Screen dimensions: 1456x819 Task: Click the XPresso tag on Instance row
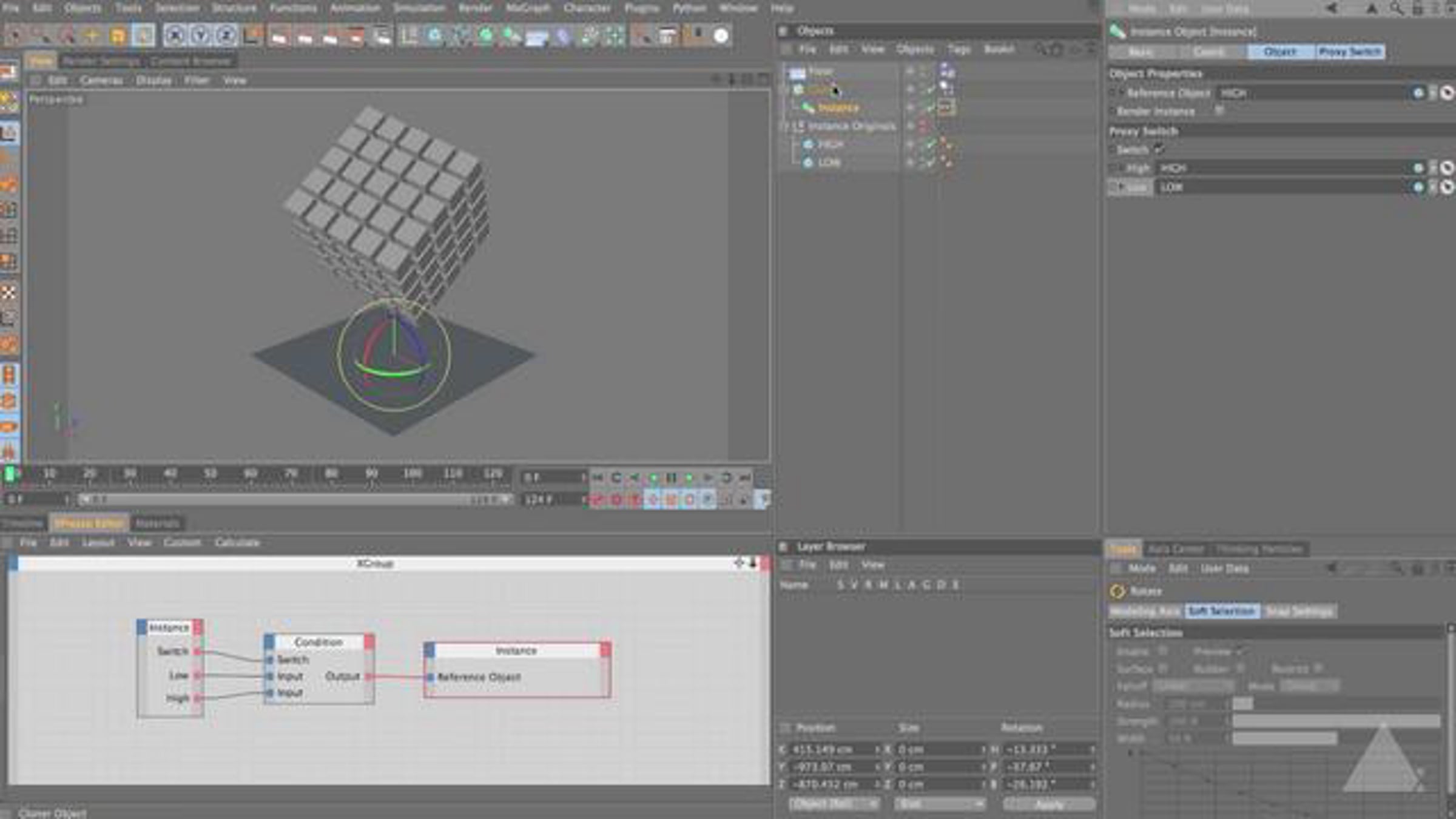(x=946, y=108)
